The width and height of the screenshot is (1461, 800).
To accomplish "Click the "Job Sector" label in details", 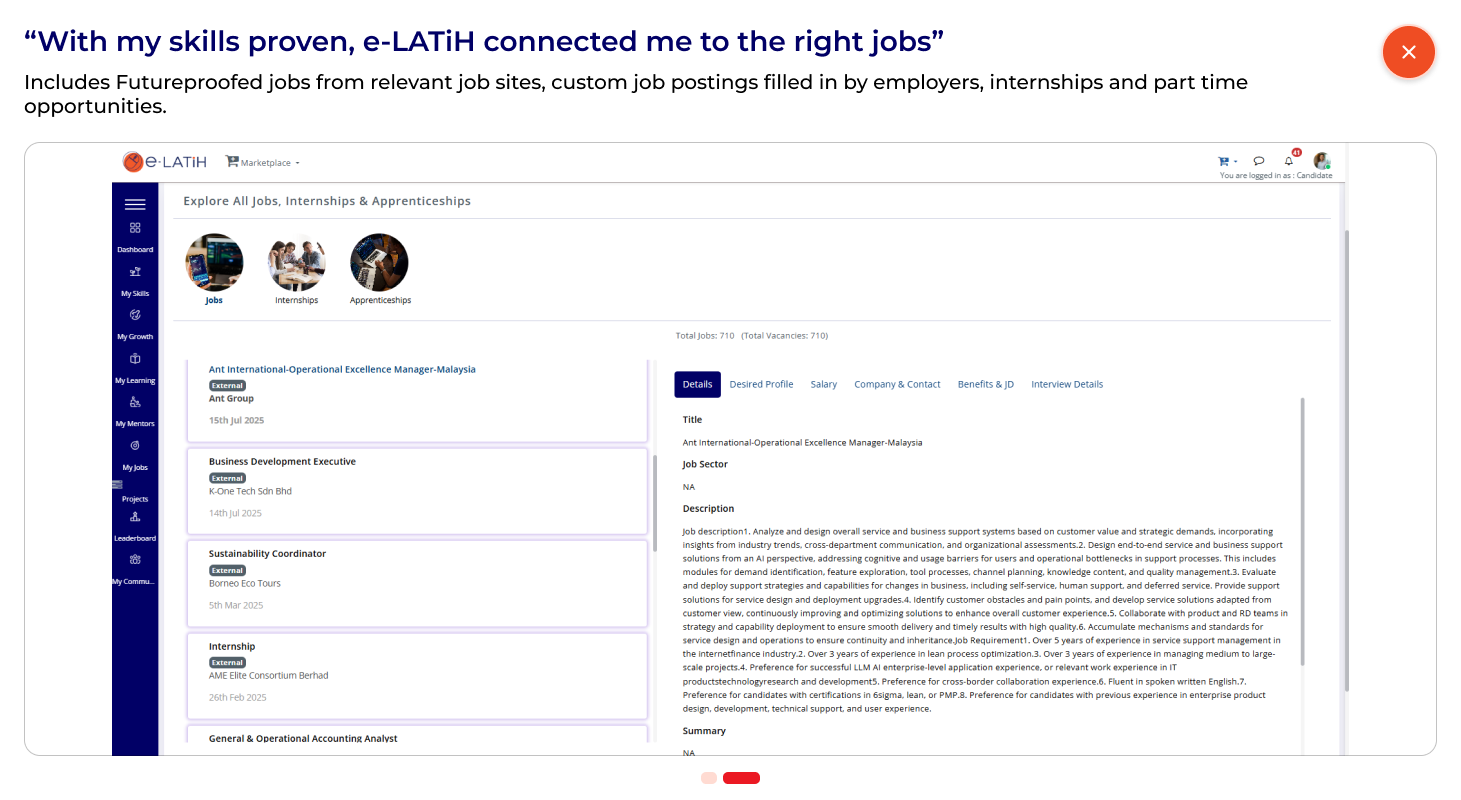I will 705,465.
